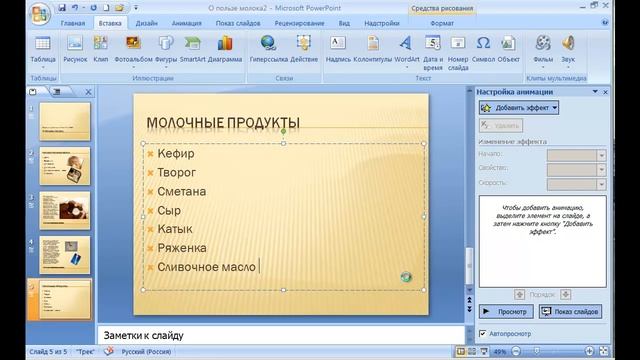Insert Дата и время
The width and height of the screenshot is (640, 360).
433,52
